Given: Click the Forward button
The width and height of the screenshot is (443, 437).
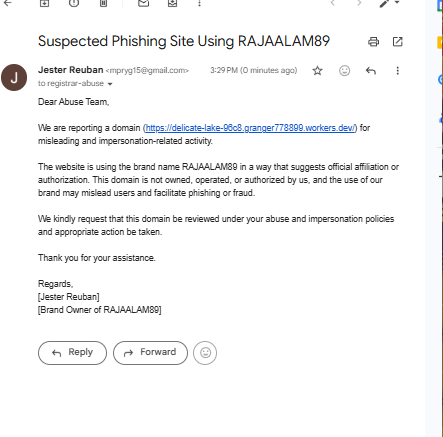Looking at the screenshot, I should tap(150, 353).
